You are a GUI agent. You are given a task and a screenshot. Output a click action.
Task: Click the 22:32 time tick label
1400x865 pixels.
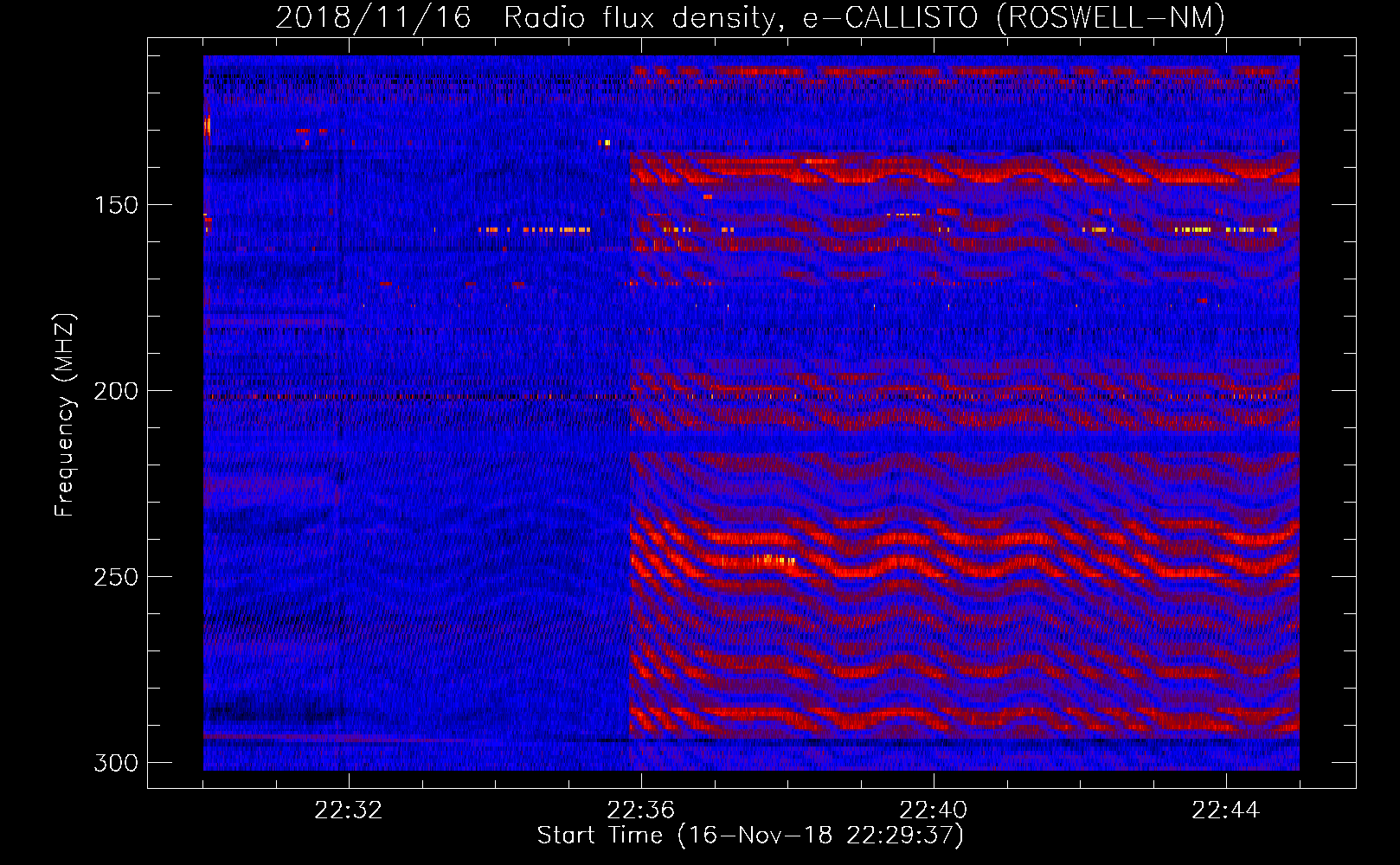point(349,811)
